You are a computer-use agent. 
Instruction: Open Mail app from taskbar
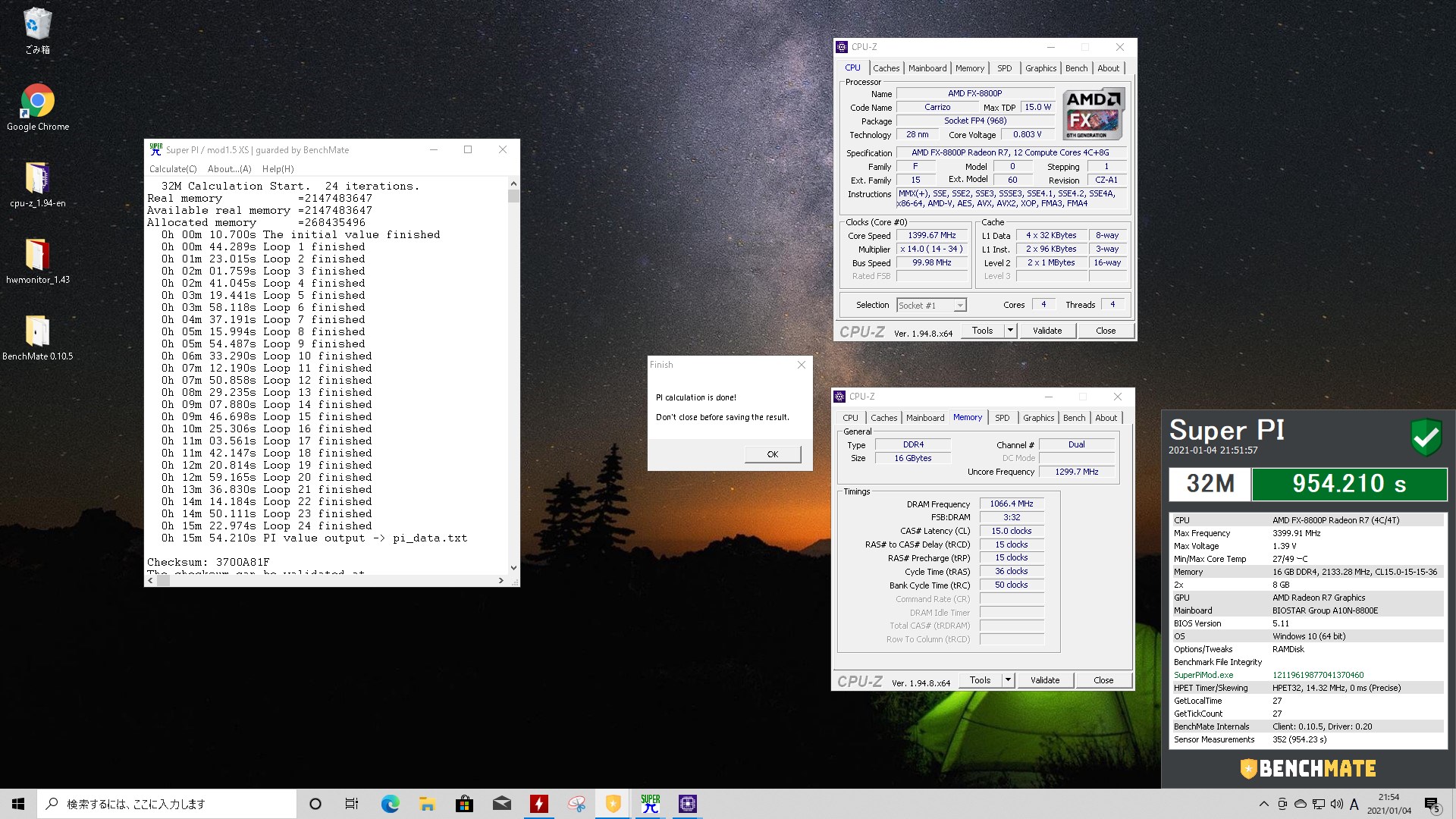coord(501,804)
